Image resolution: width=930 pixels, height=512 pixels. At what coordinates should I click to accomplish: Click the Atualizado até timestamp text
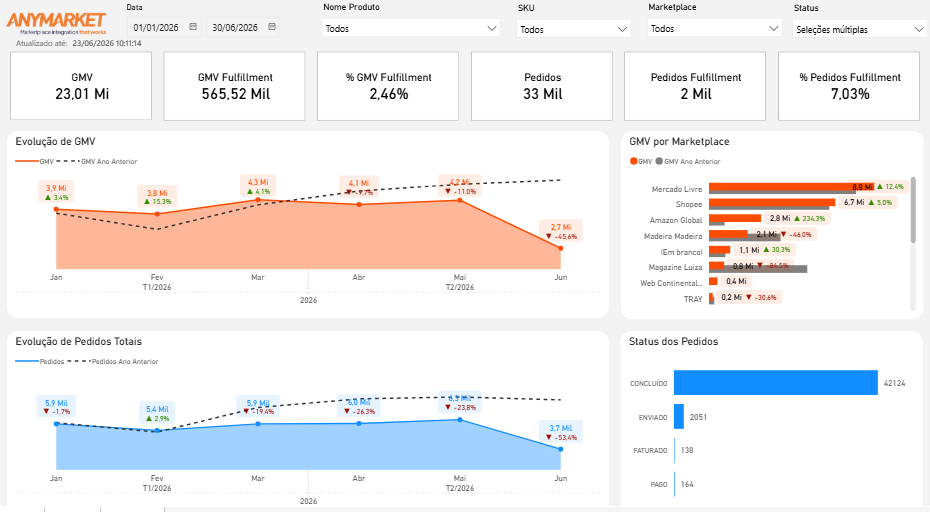click(x=78, y=43)
